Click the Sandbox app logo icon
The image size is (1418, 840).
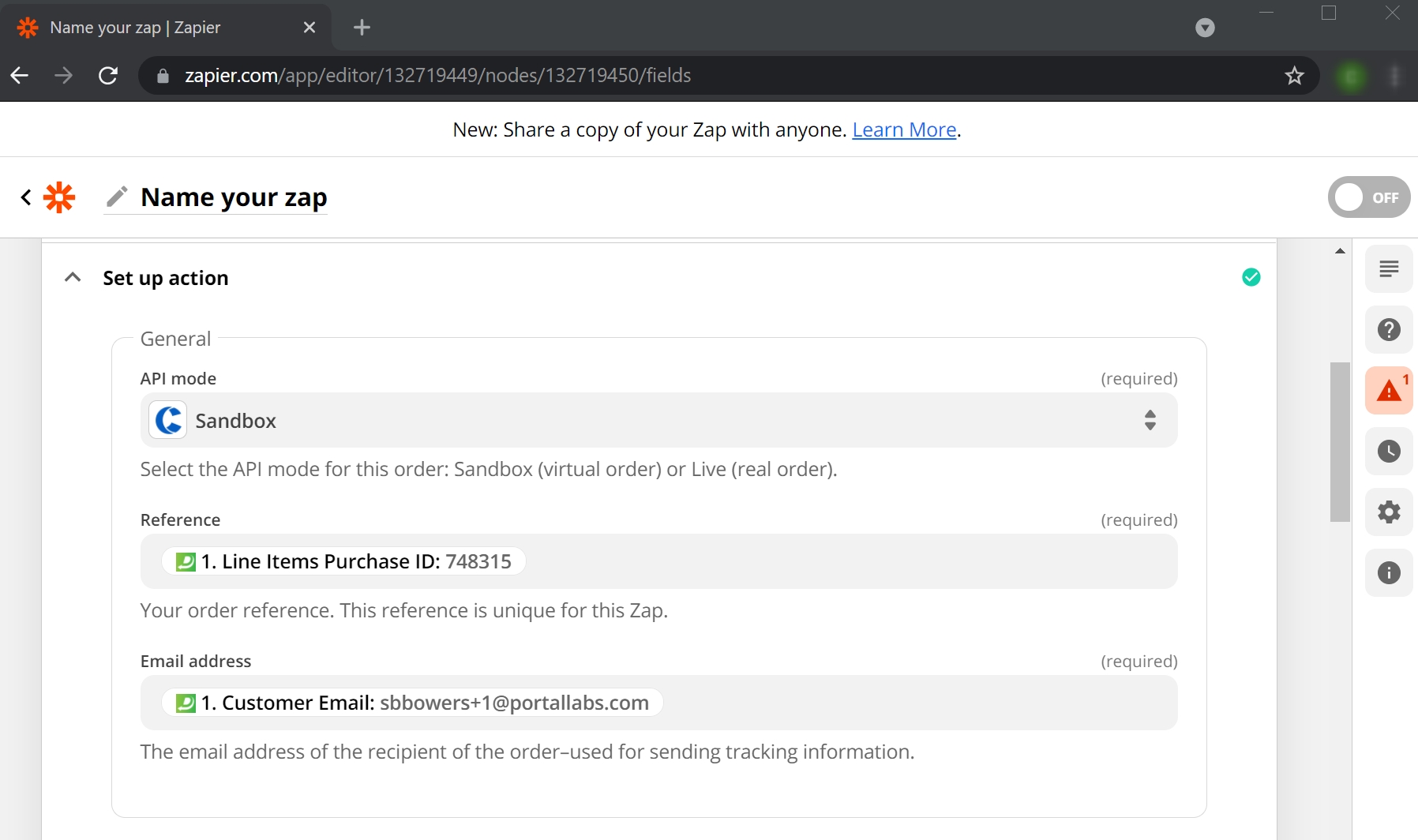coord(168,420)
